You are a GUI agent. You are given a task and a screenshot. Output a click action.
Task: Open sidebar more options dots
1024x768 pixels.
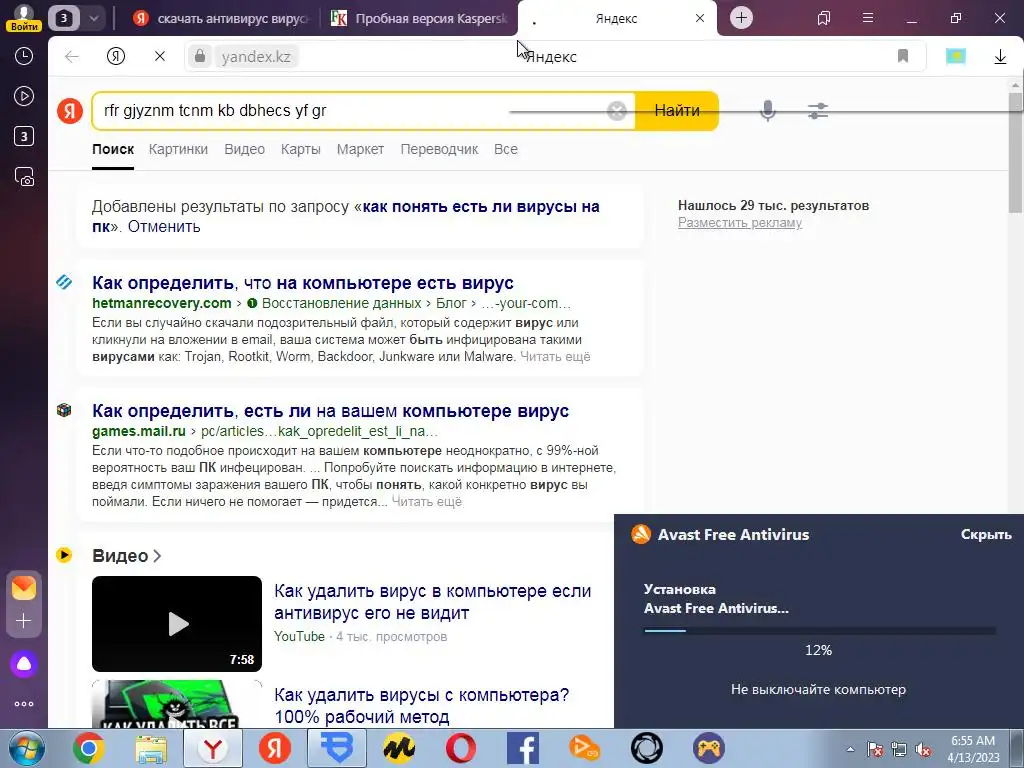(24, 704)
